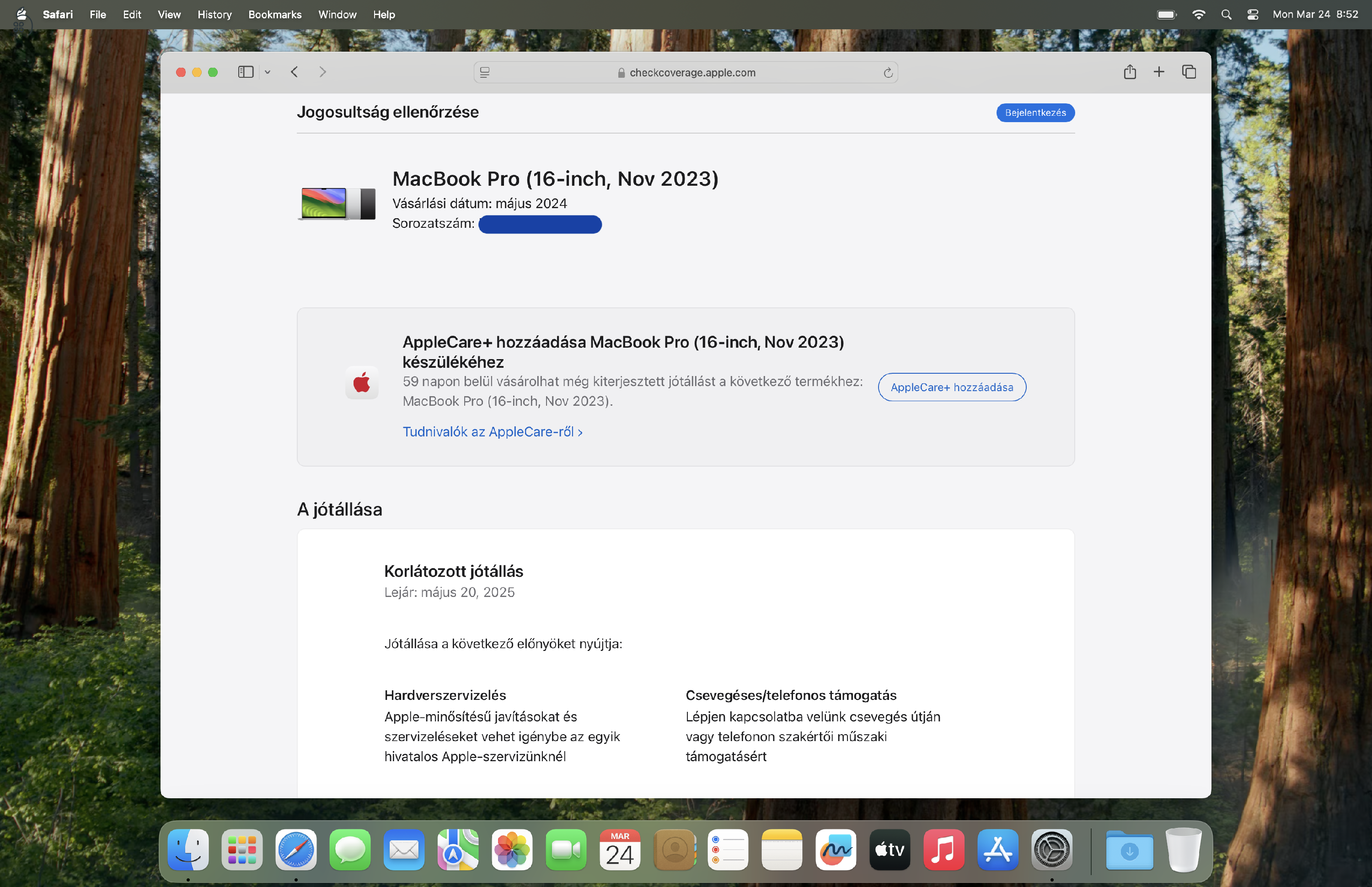Click the Bejelentkezés button

point(1035,113)
